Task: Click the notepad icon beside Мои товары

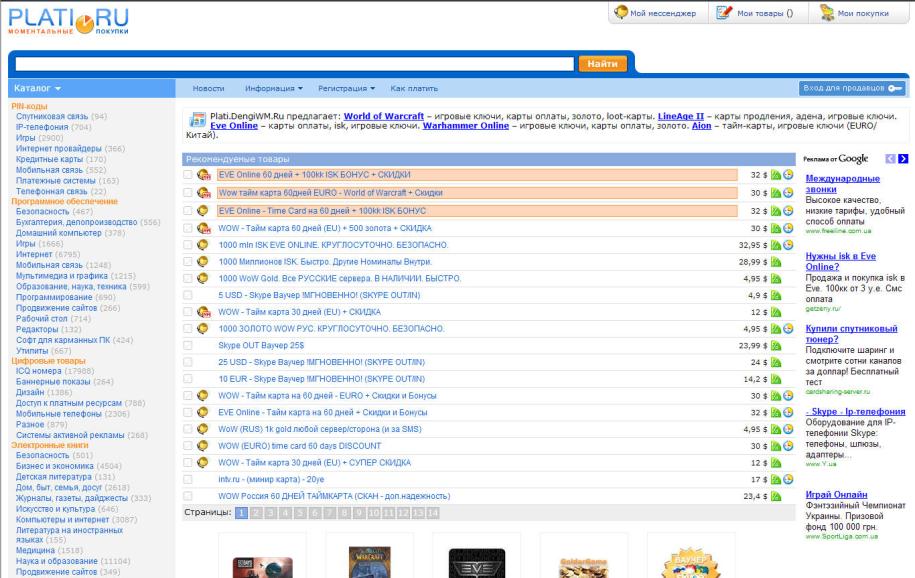Action: point(724,12)
